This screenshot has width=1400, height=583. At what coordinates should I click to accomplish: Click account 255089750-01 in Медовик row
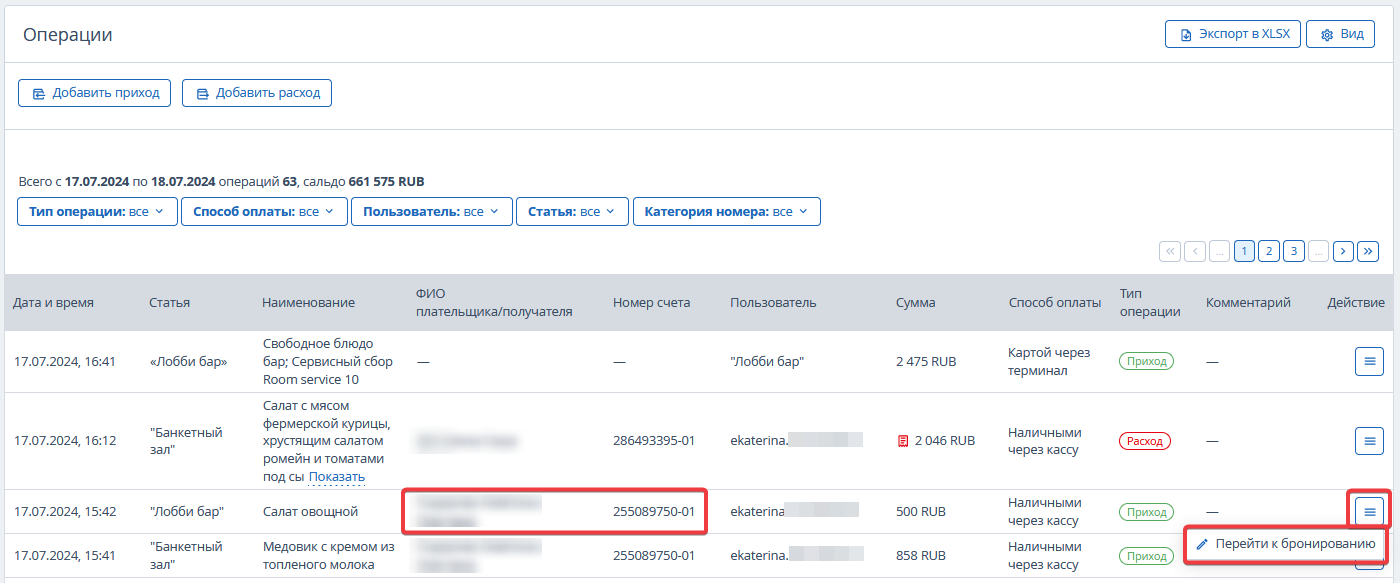tap(654, 555)
